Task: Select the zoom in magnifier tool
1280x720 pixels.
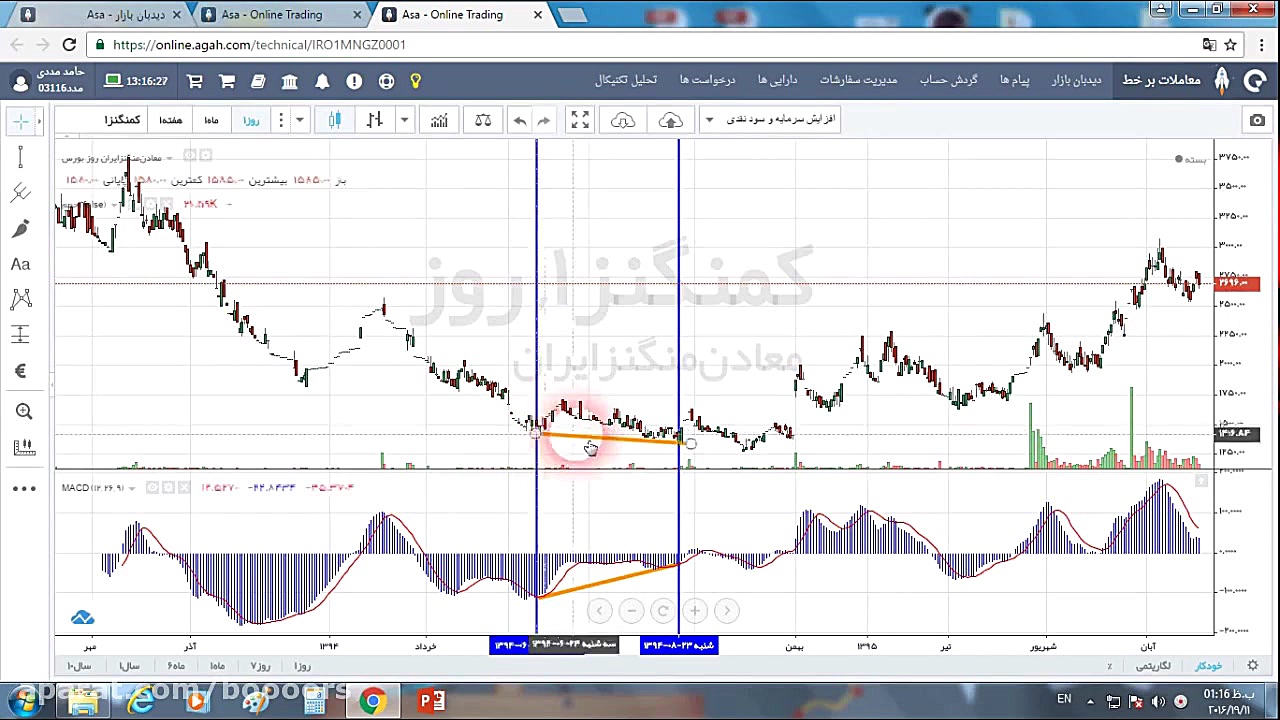Action: click(24, 411)
